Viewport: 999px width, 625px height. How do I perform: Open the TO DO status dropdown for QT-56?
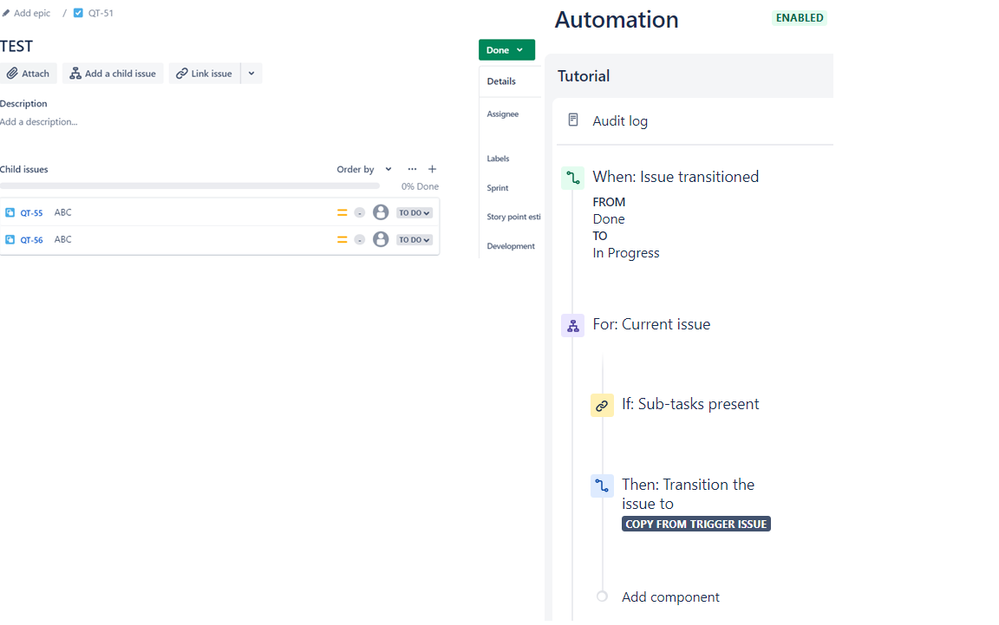click(414, 240)
